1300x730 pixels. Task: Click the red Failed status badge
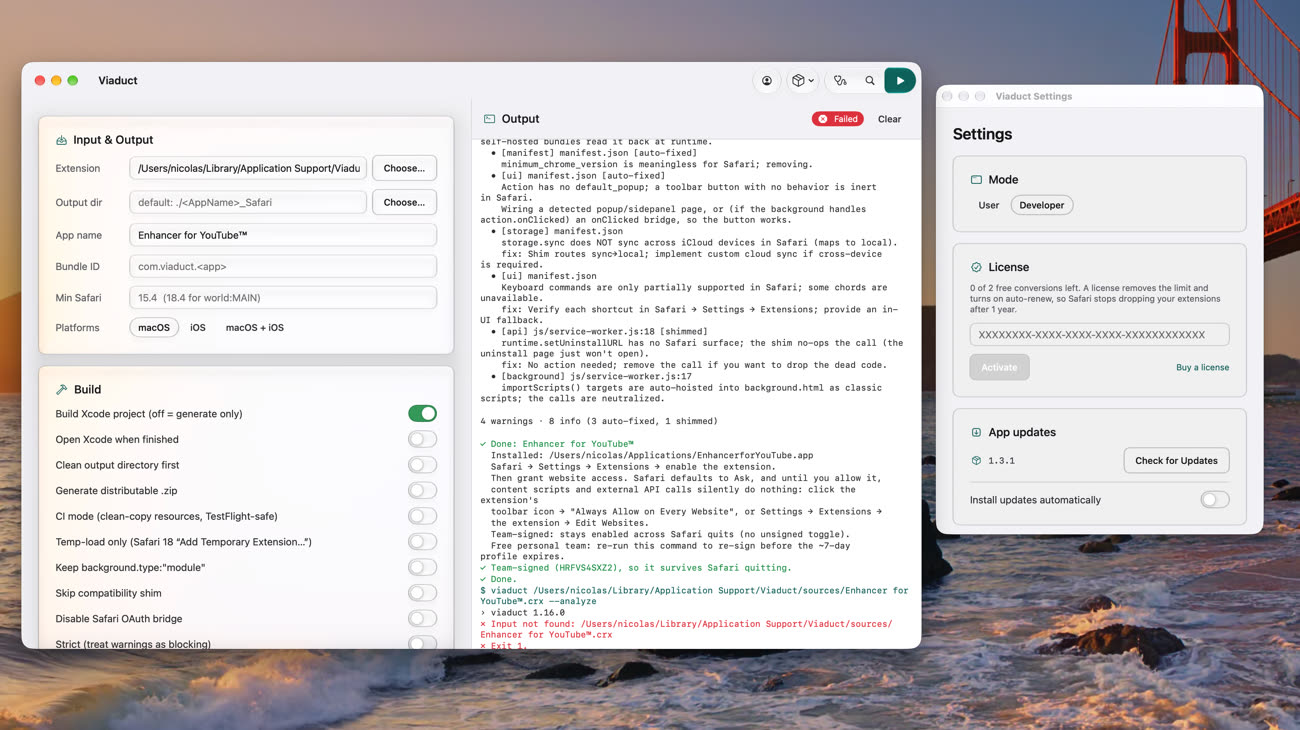tap(838, 119)
